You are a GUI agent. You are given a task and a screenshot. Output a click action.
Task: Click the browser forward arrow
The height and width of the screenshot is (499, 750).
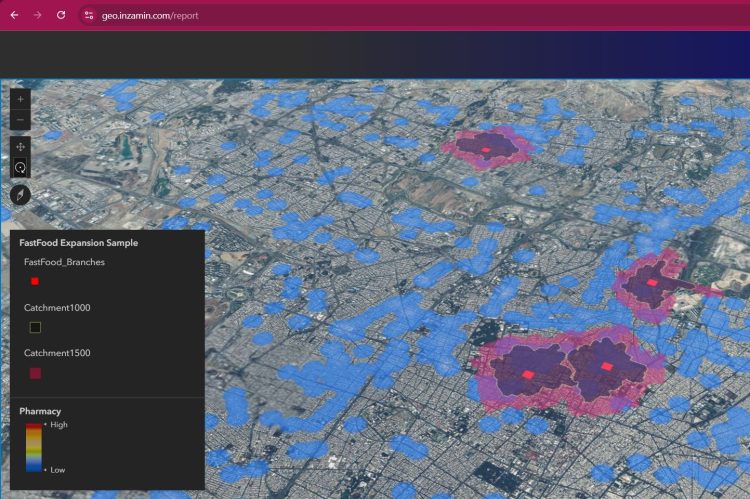point(37,15)
